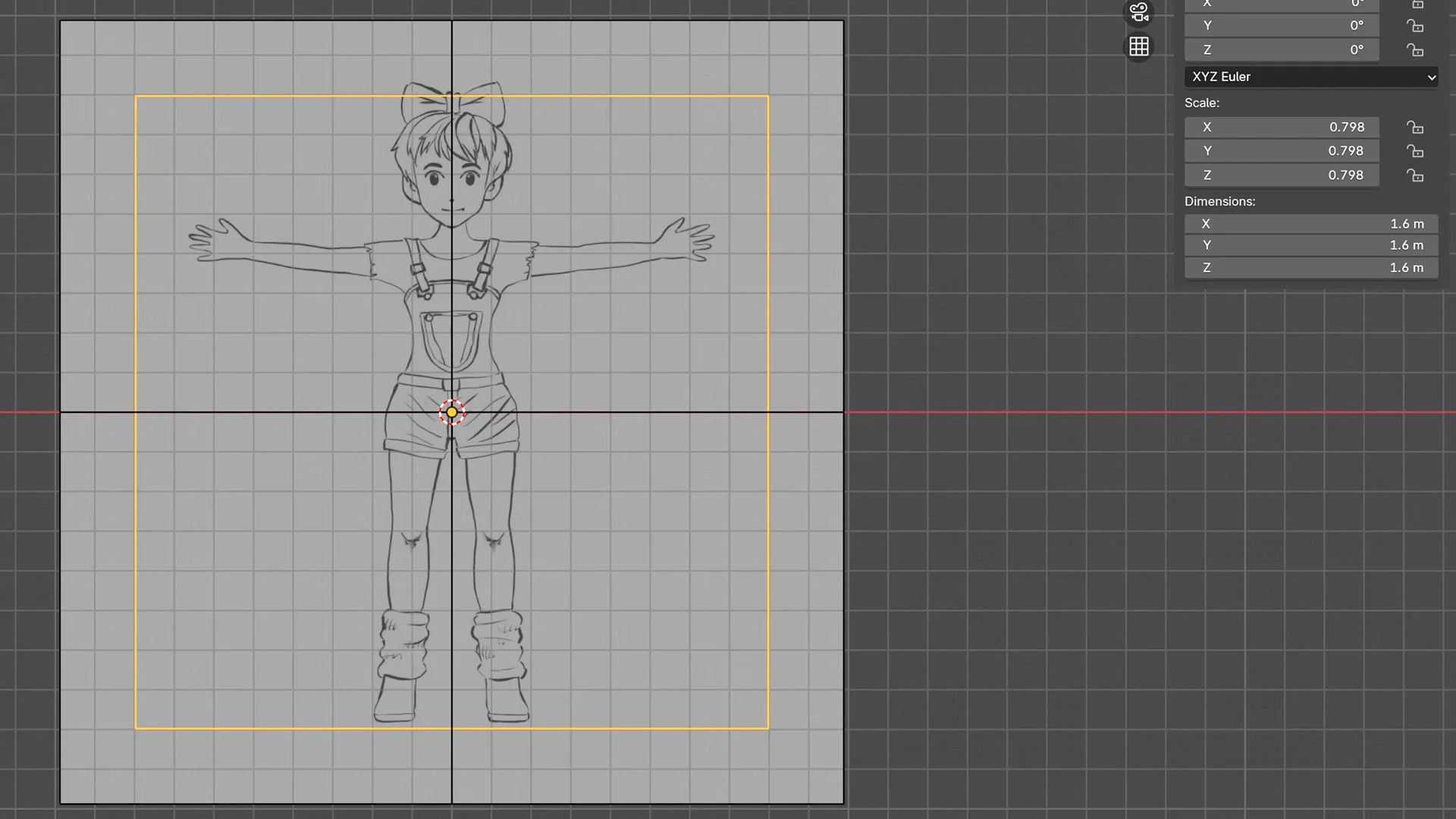
Task: Select the Scale Y value field
Action: coord(1281,151)
